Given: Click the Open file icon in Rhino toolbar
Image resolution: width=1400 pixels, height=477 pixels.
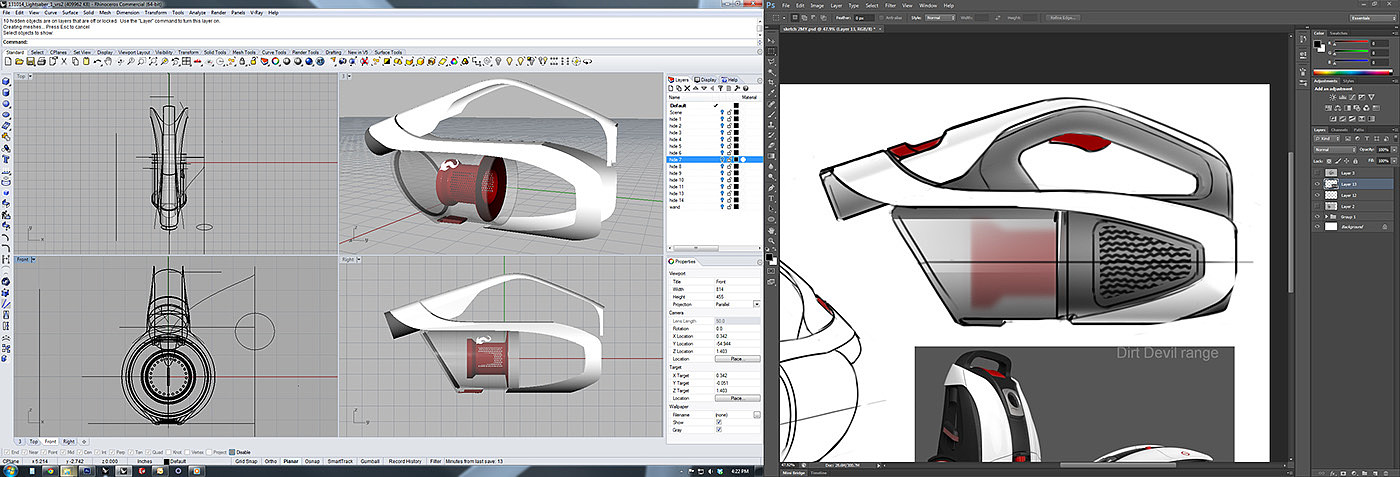Looking at the screenshot, I should tap(17, 63).
